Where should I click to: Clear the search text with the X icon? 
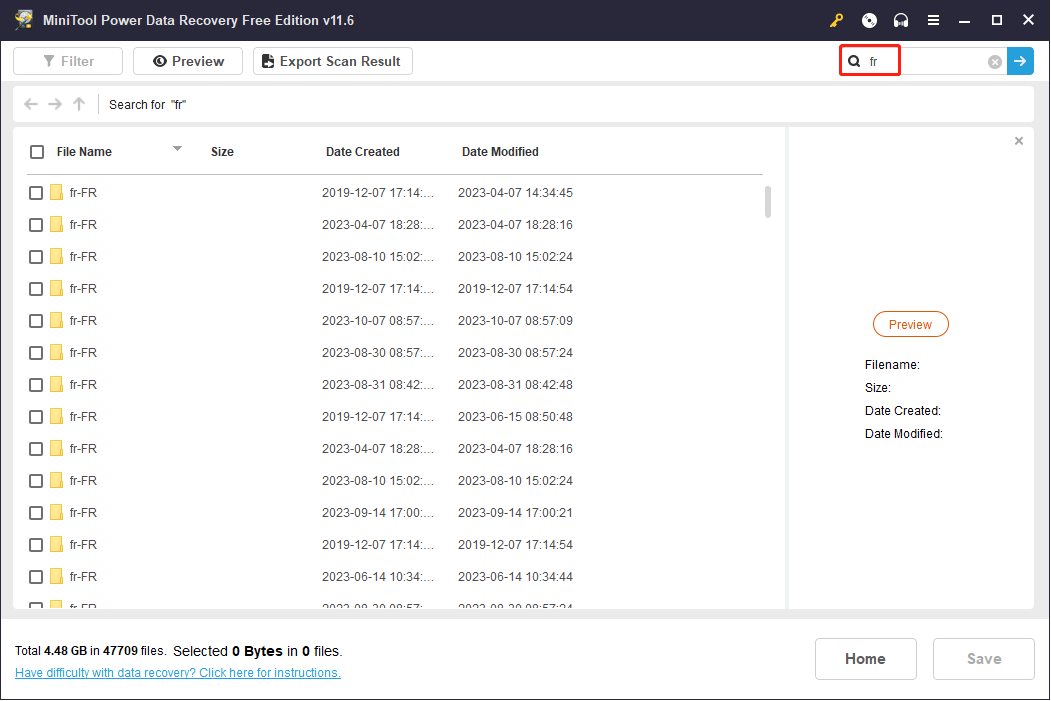(995, 62)
